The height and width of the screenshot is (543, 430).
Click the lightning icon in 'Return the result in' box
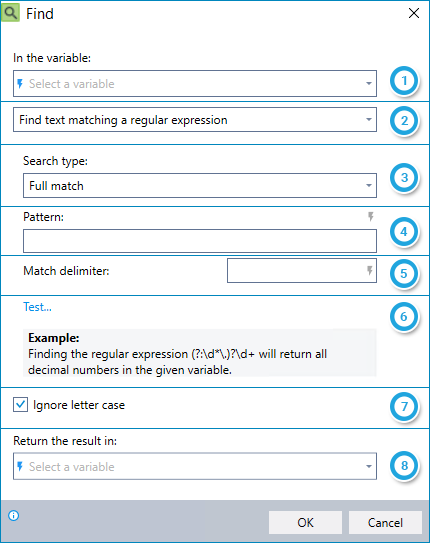click(x=20, y=466)
